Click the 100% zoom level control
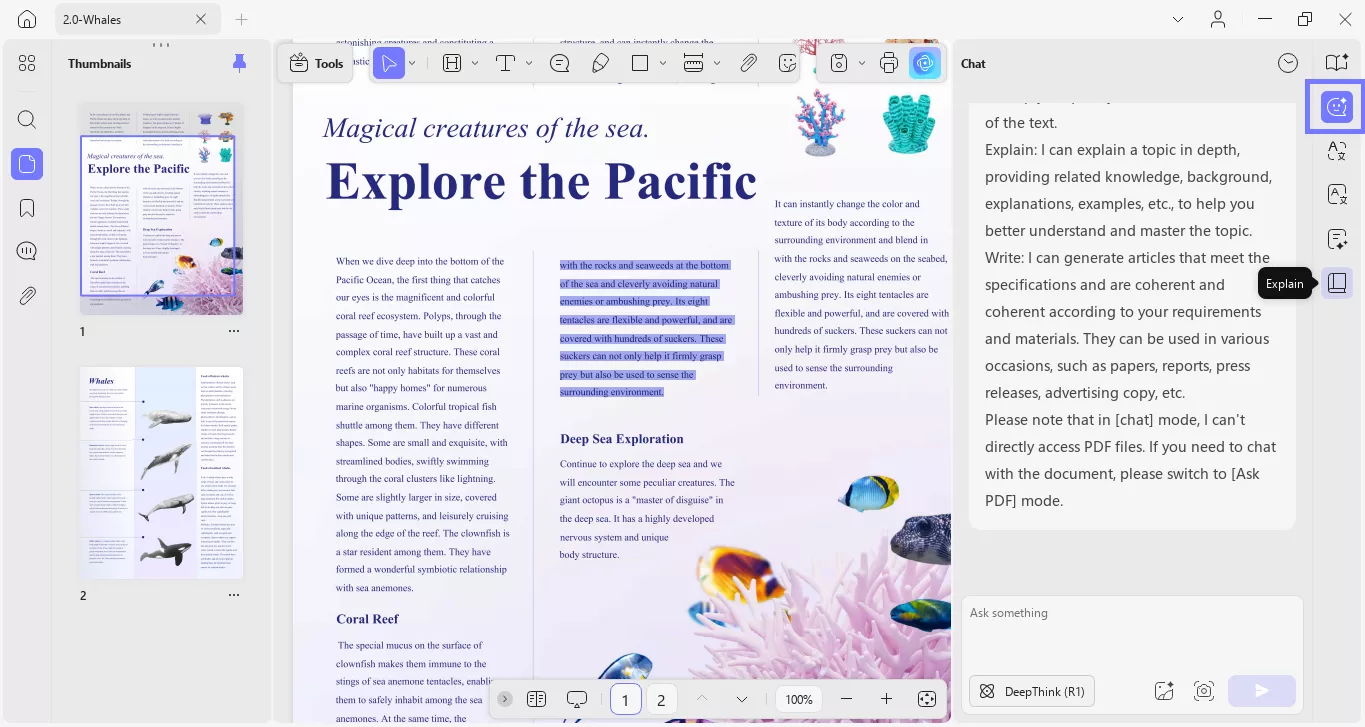Viewport: 1365px width, 727px height. 798,699
